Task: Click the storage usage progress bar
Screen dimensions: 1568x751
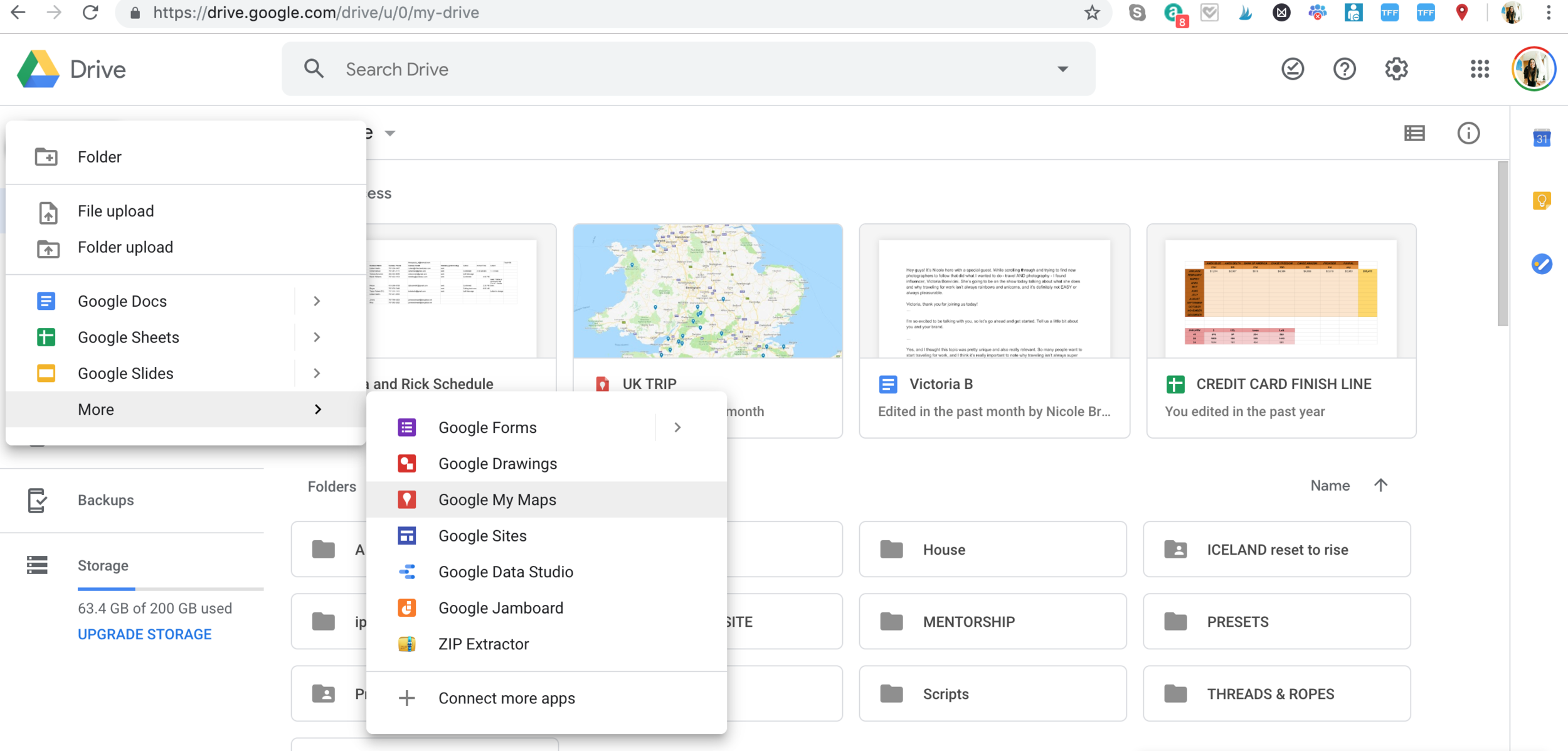Action: pyautogui.click(x=171, y=589)
